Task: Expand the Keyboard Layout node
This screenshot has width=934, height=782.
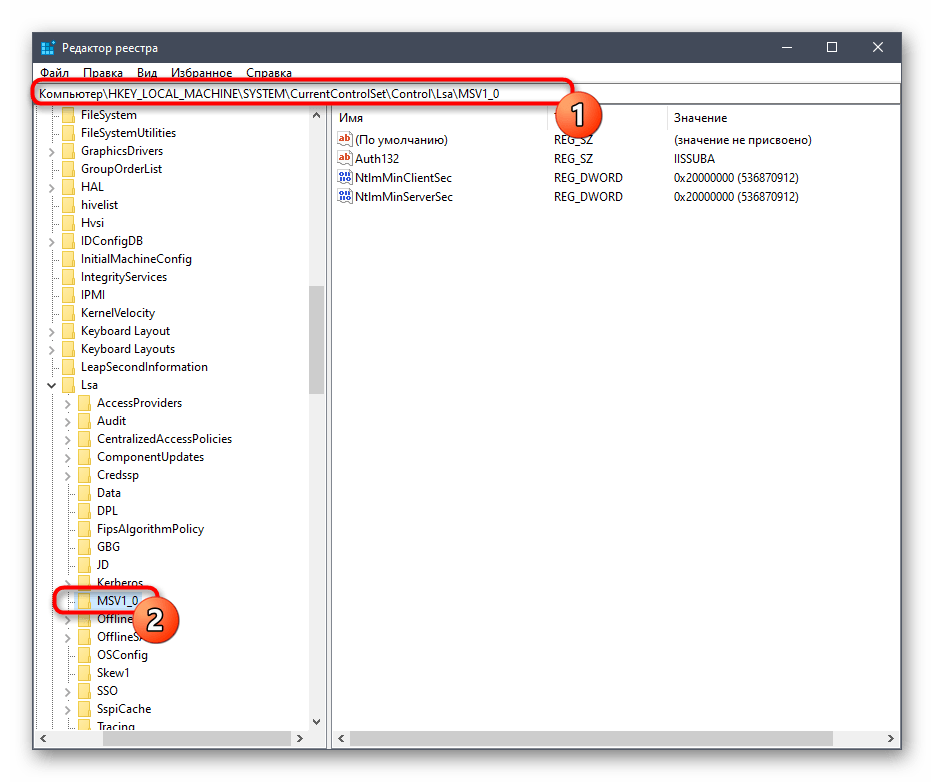Action: tap(51, 331)
